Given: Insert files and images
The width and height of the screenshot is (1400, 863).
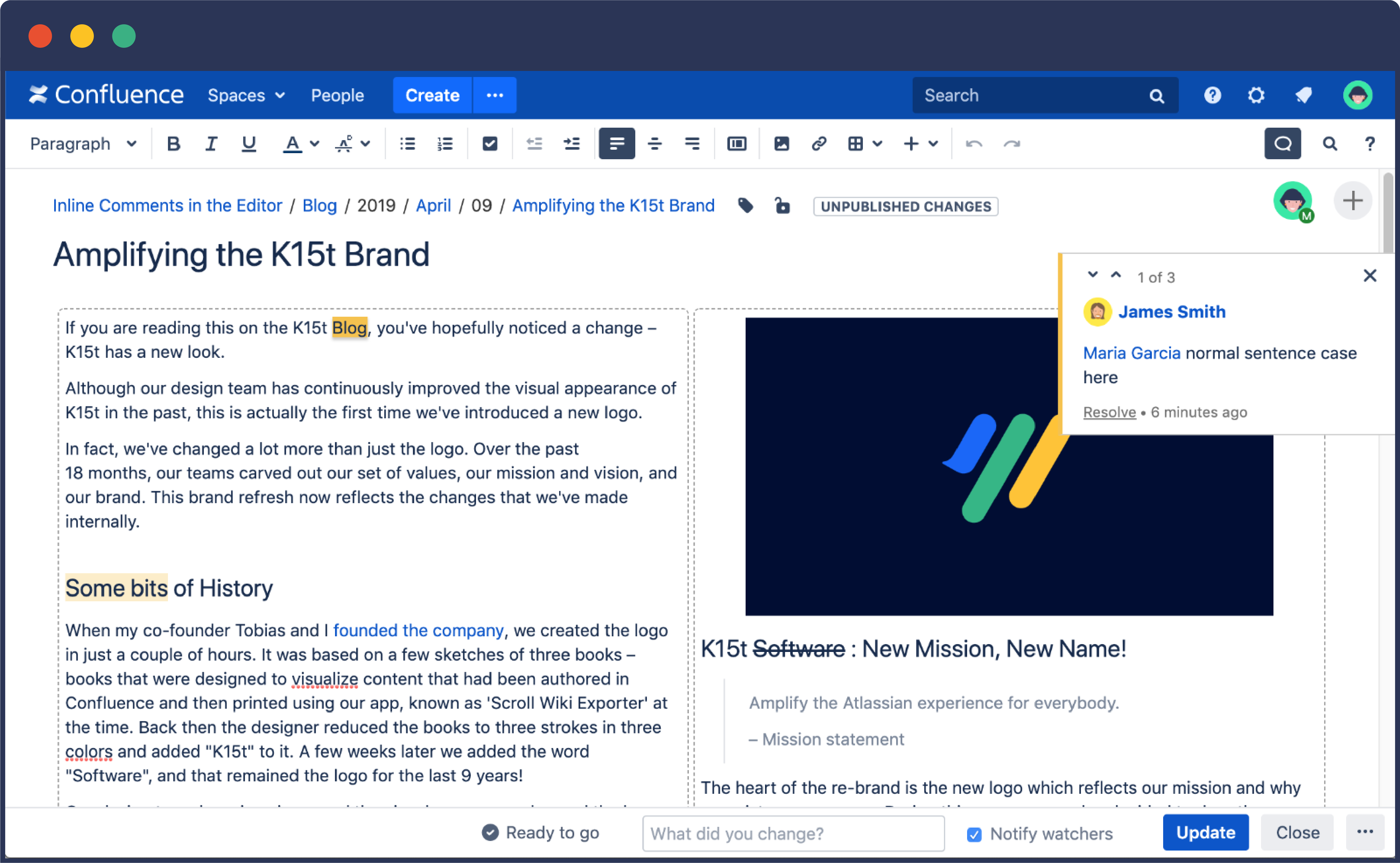Looking at the screenshot, I should click(x=782, y=144).
